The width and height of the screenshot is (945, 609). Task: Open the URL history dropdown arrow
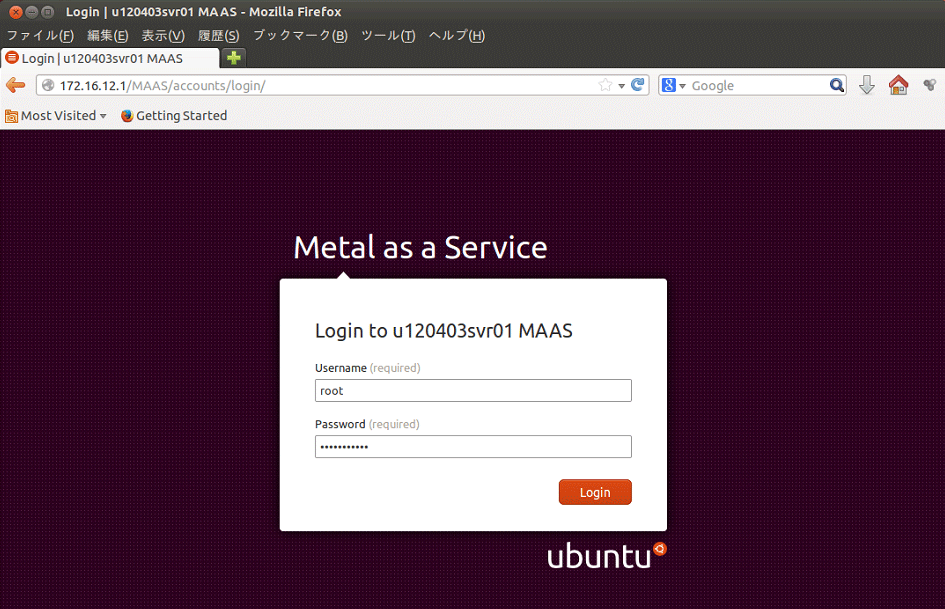coord(621,86)
